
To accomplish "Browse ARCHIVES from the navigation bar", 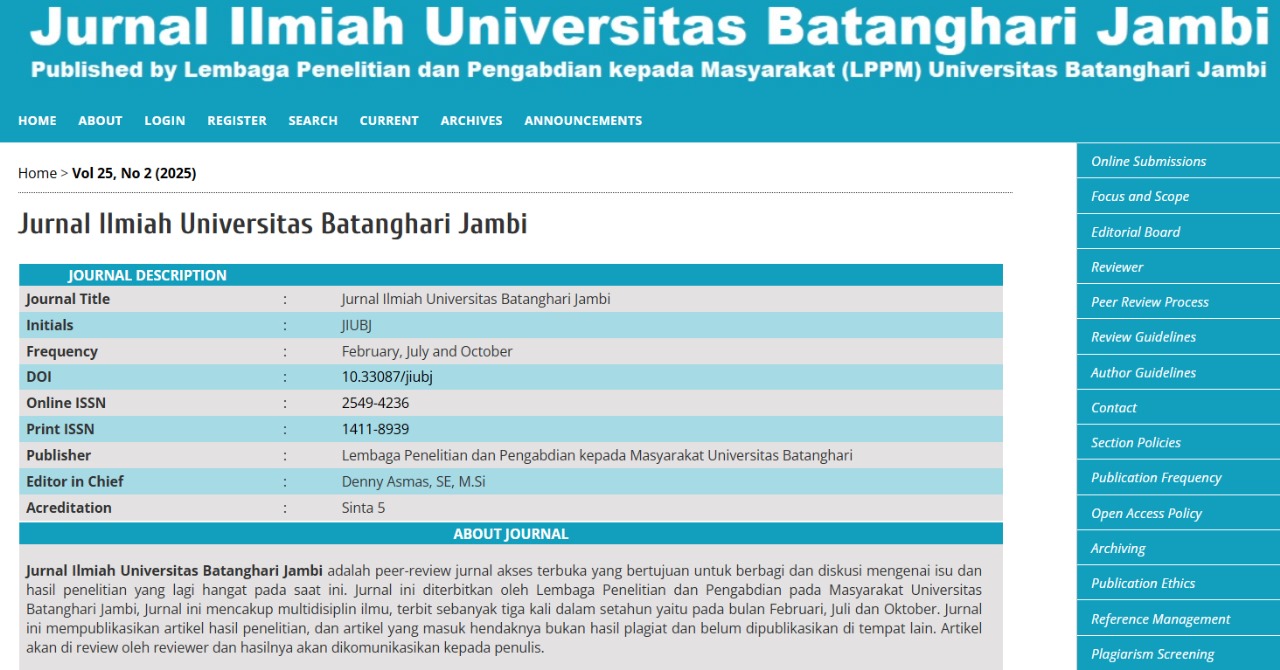I will click(471, 121).
